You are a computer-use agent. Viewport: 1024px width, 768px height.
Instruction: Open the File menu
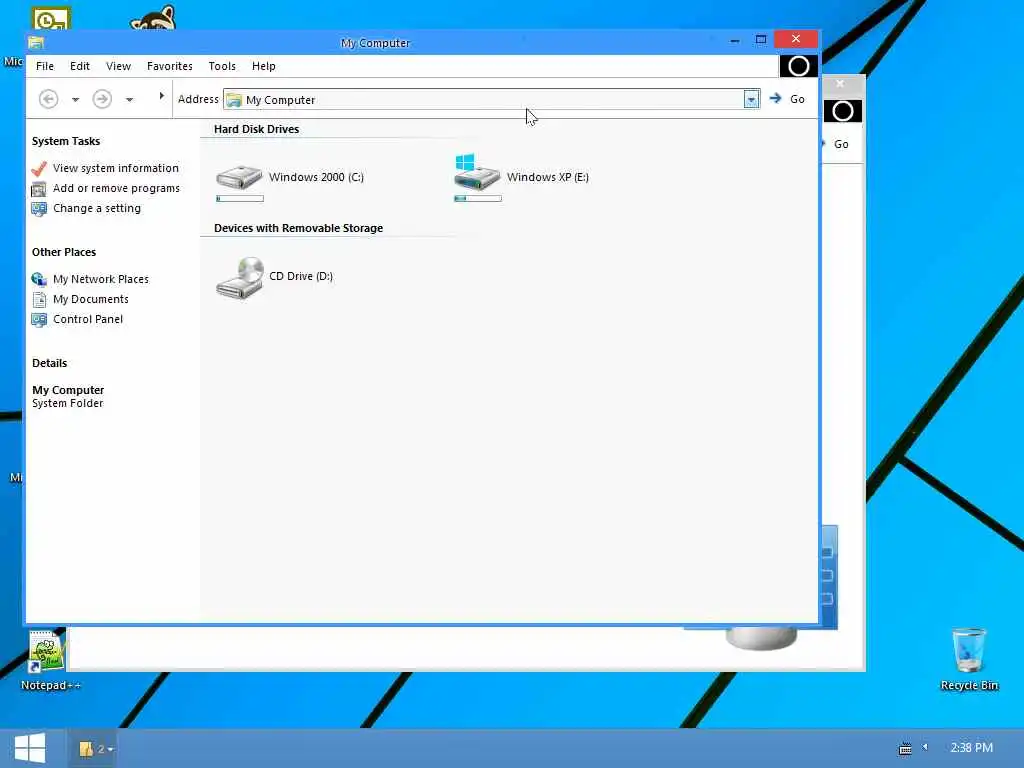click(x=45, y=66)
